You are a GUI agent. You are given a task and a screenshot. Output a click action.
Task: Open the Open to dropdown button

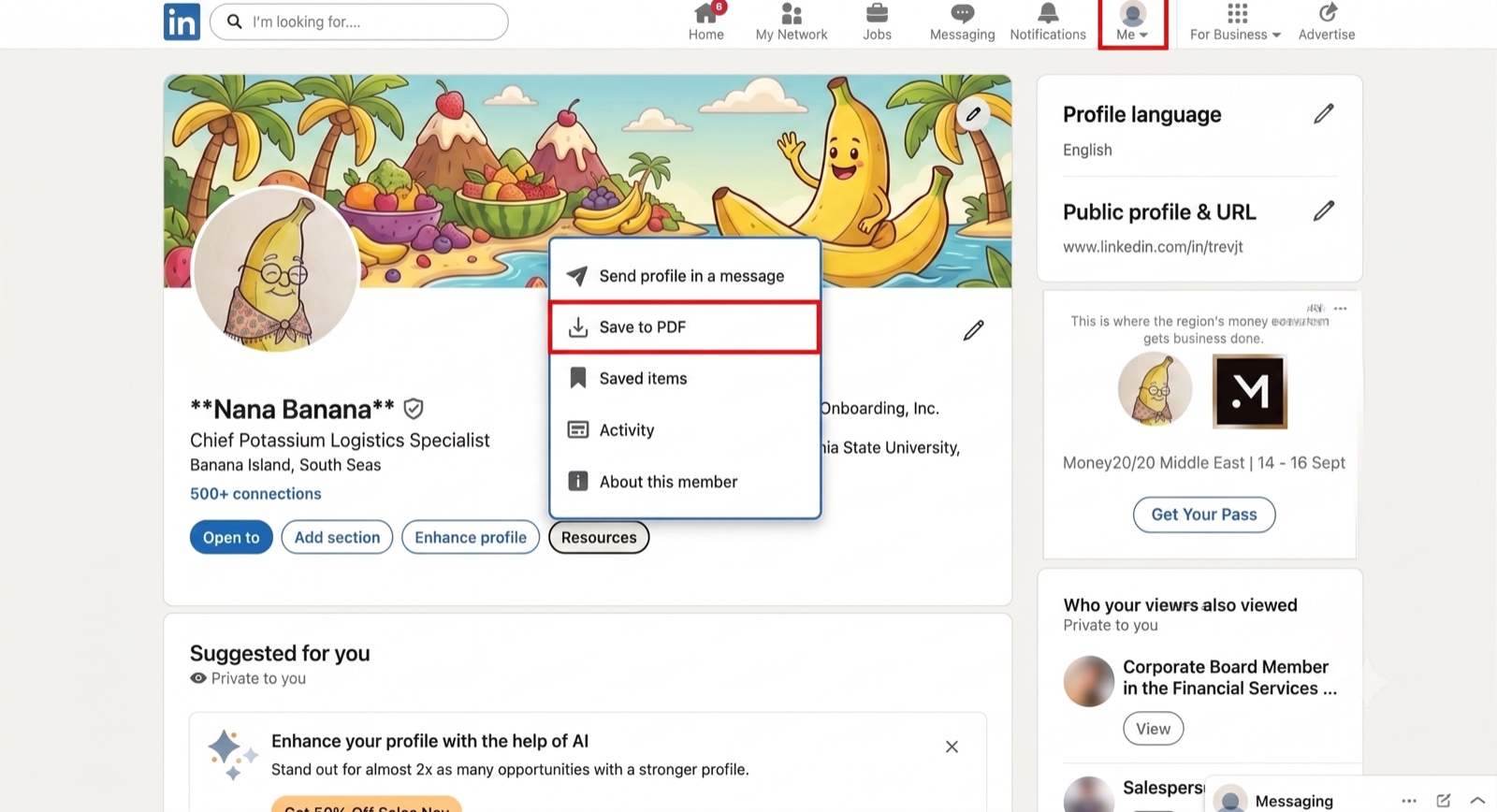[x=231, y=537]
